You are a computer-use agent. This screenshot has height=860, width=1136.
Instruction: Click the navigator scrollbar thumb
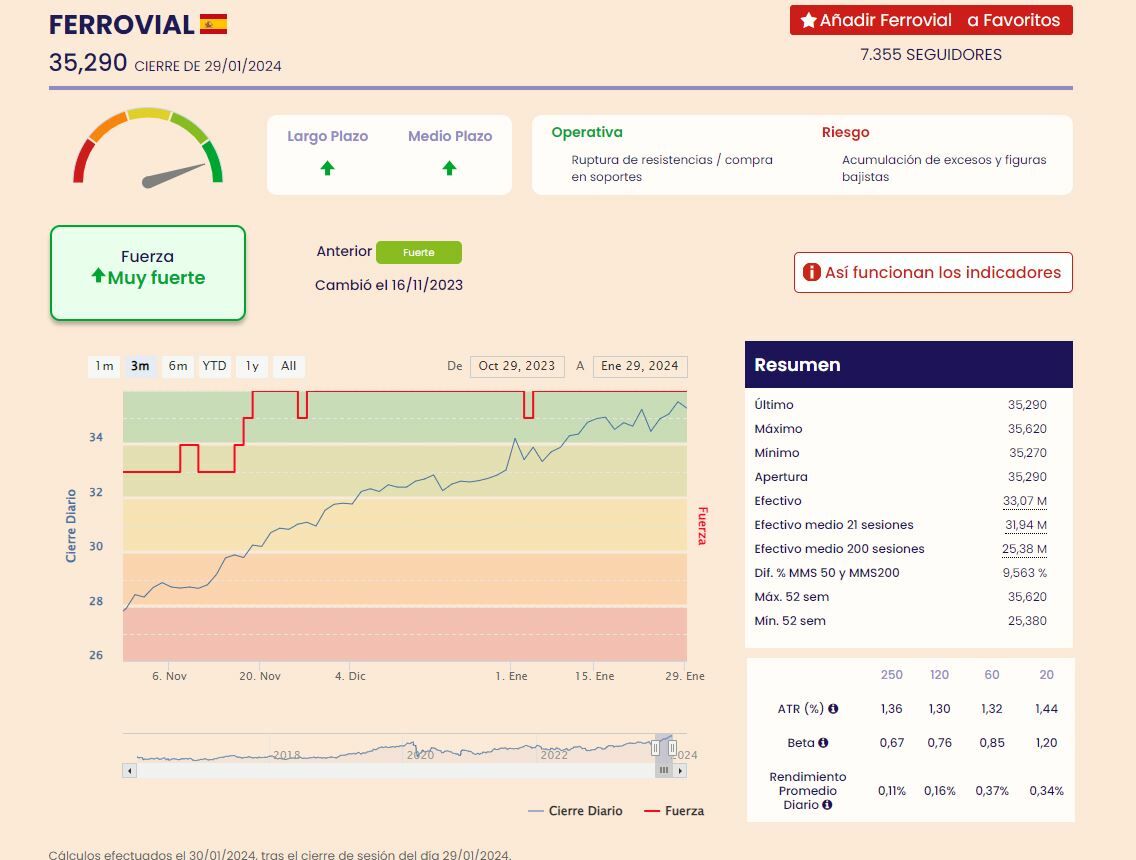point(664,770)
